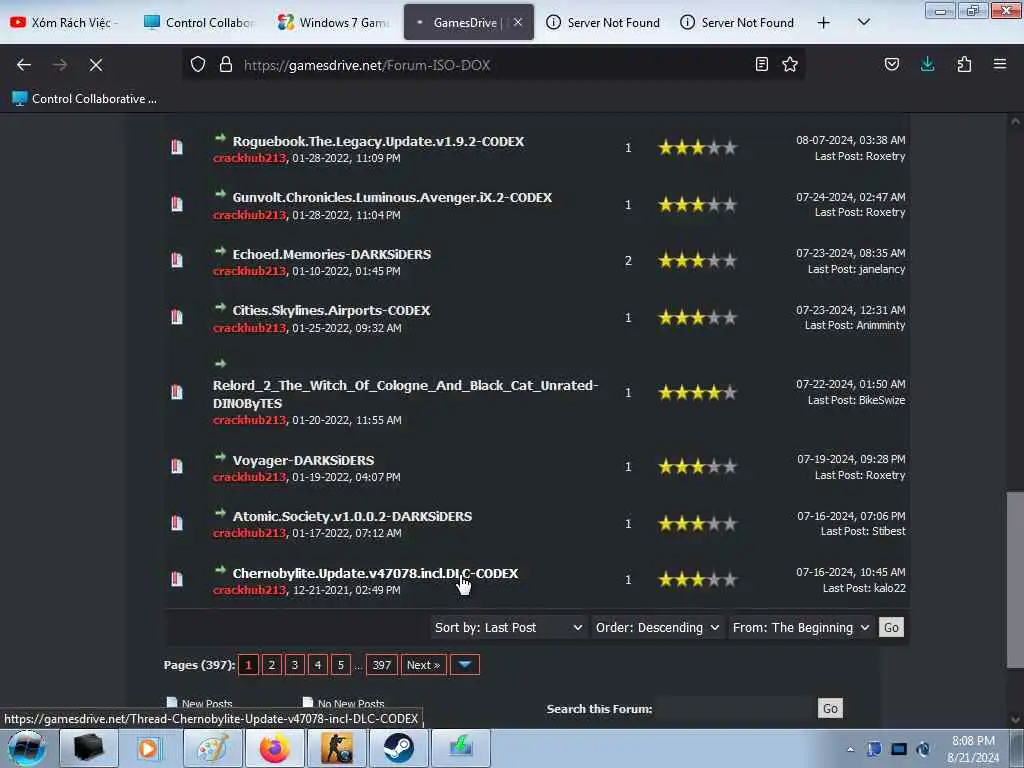Go to page 3
This screenshot has height=768, width=1024.
tap(295, 665)
